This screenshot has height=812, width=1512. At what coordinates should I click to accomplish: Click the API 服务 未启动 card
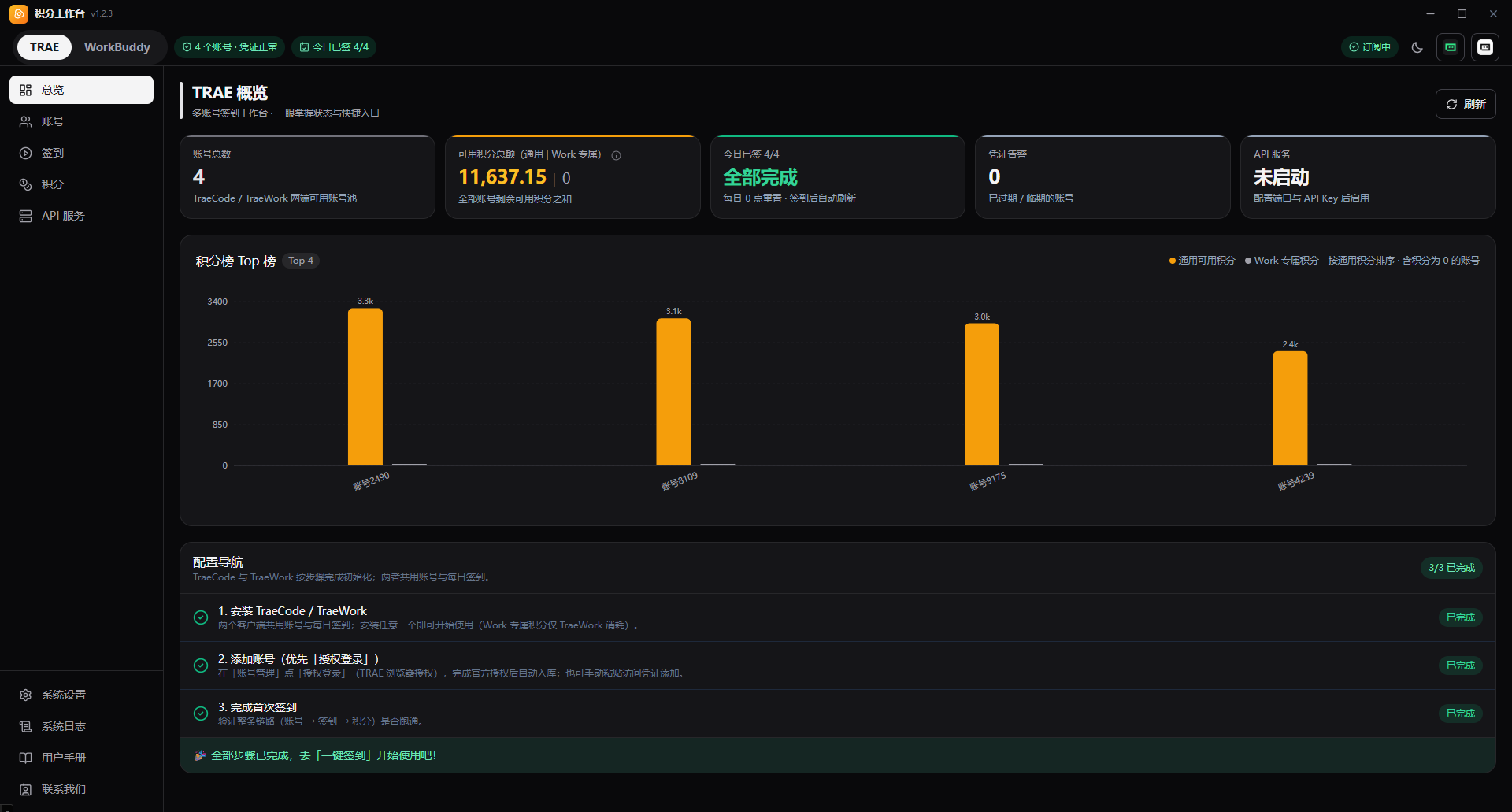pyautogui.click(x=1368, y=177)
